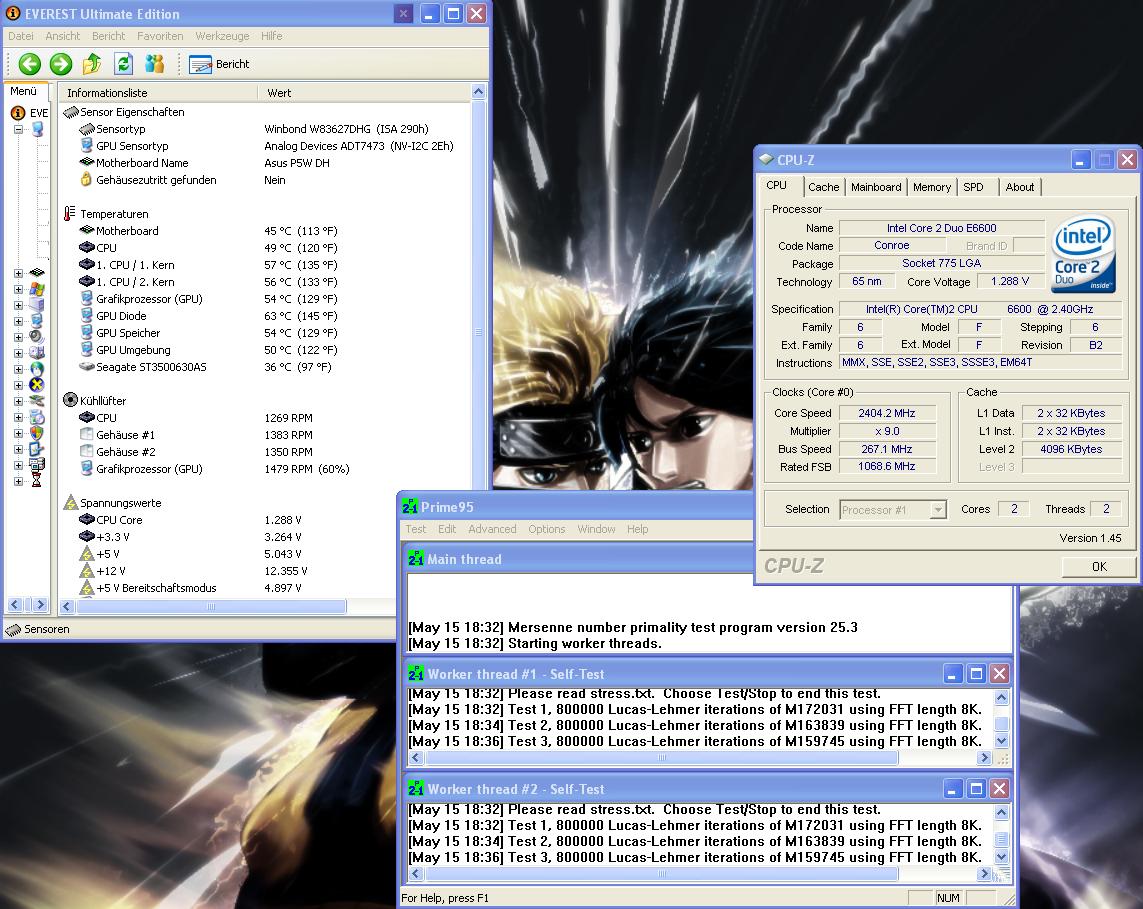Open the Favoriten menu in EVEREST
Viewport: 1143px width, 909px height.
(160, 36)
